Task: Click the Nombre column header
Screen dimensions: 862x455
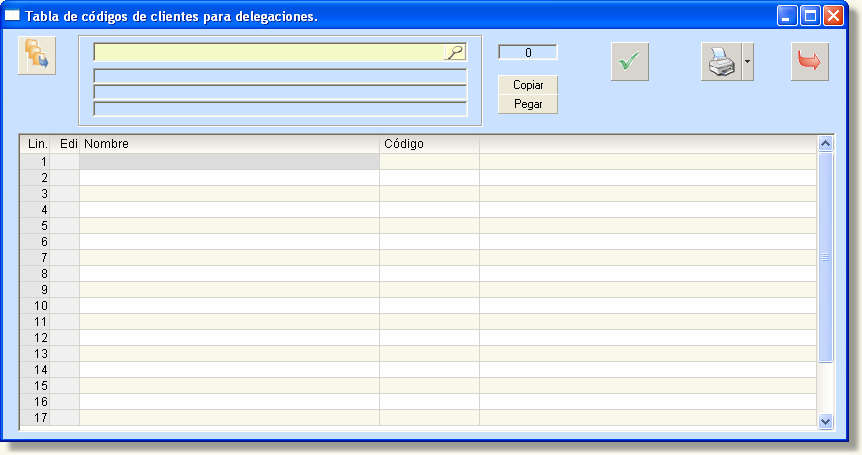Action: (230, 144)
